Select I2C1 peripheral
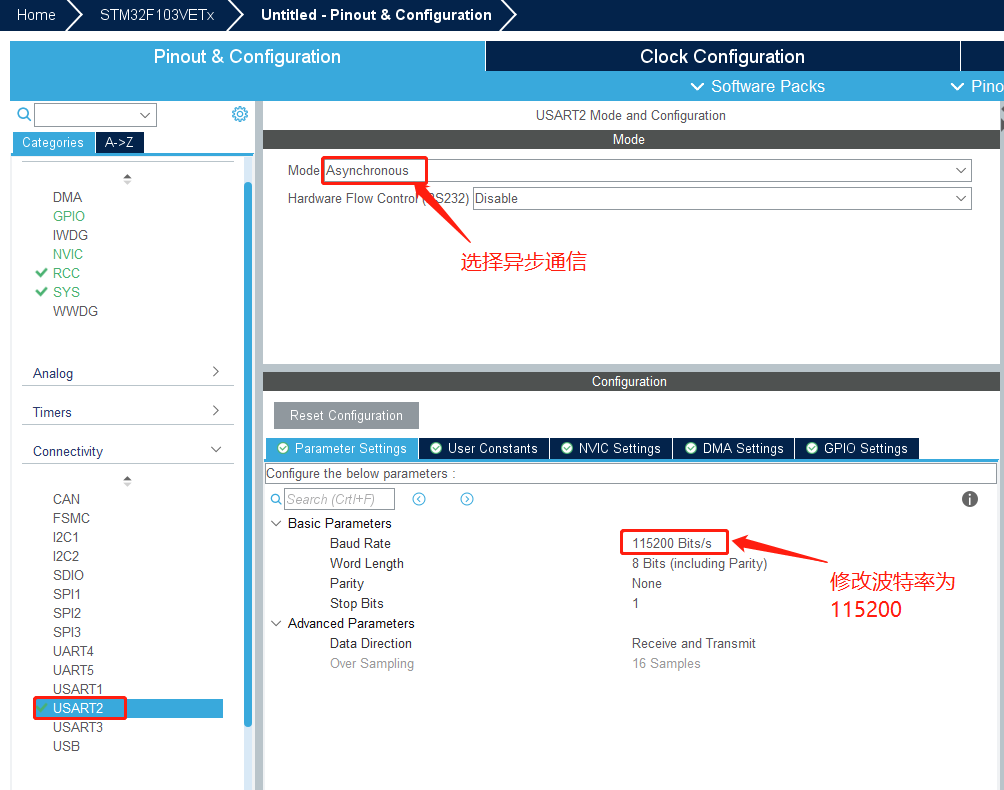Viewport: 1004px width, 790px height. pos(66,537)
